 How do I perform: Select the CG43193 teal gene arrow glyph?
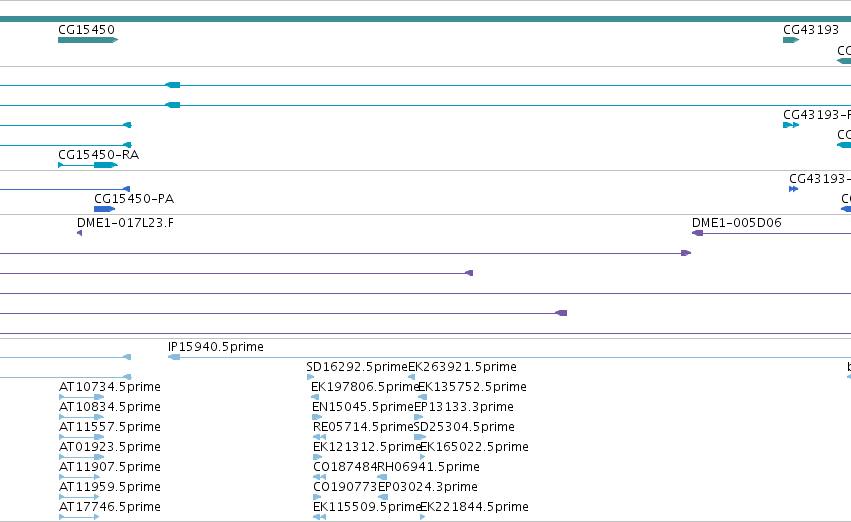791,40
